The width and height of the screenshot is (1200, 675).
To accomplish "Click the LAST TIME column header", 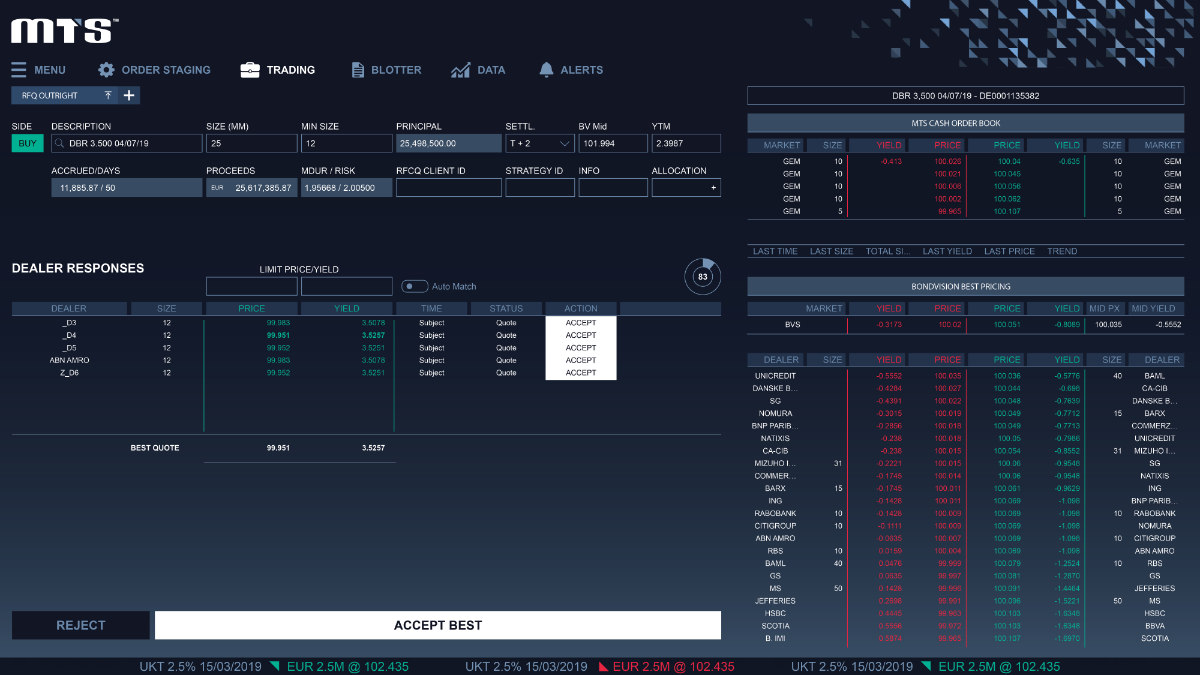I will tap(776, 251).
